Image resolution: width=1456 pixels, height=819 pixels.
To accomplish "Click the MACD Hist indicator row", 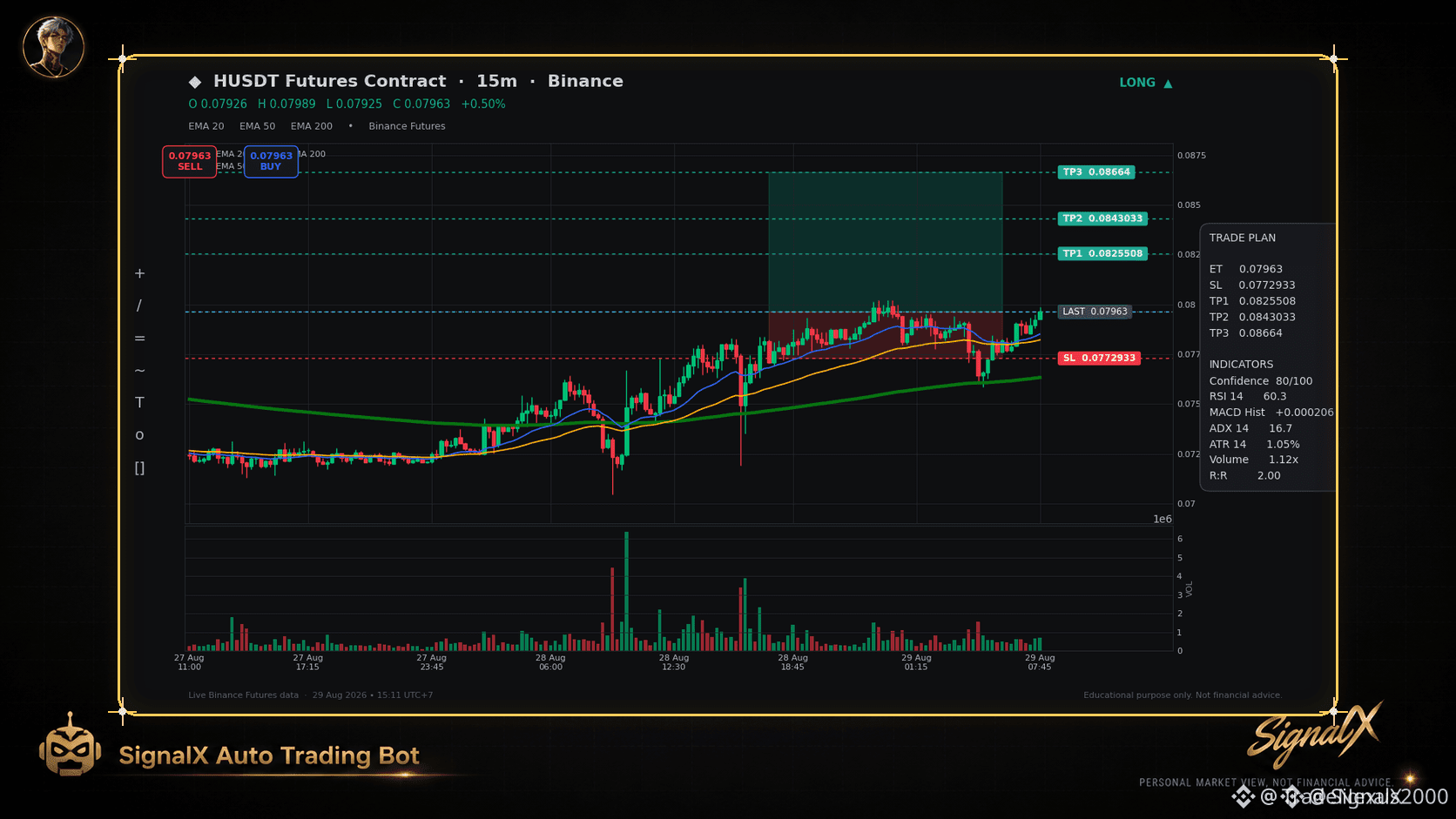I will (1271, 412).
